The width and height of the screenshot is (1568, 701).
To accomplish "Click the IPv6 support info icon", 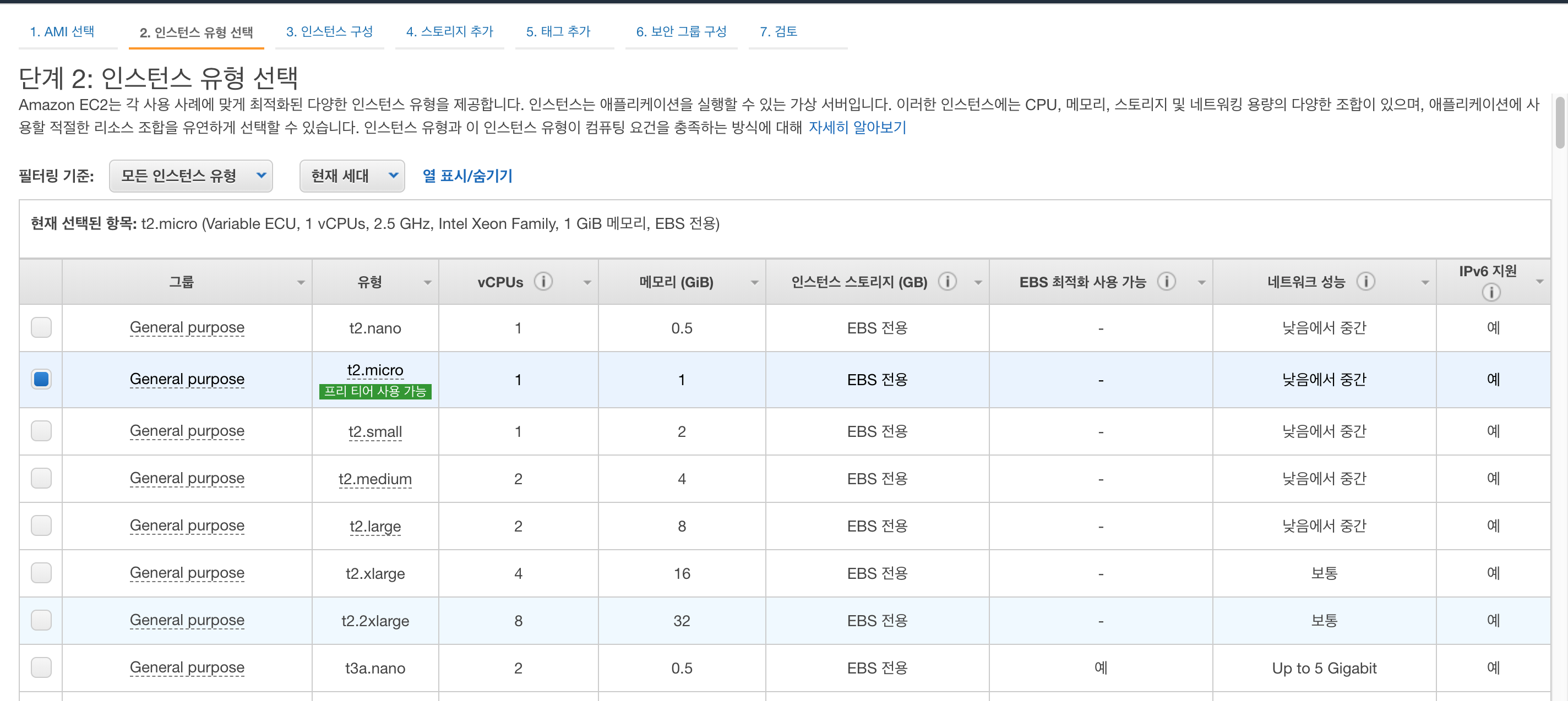I will (x=1491, y=293).
